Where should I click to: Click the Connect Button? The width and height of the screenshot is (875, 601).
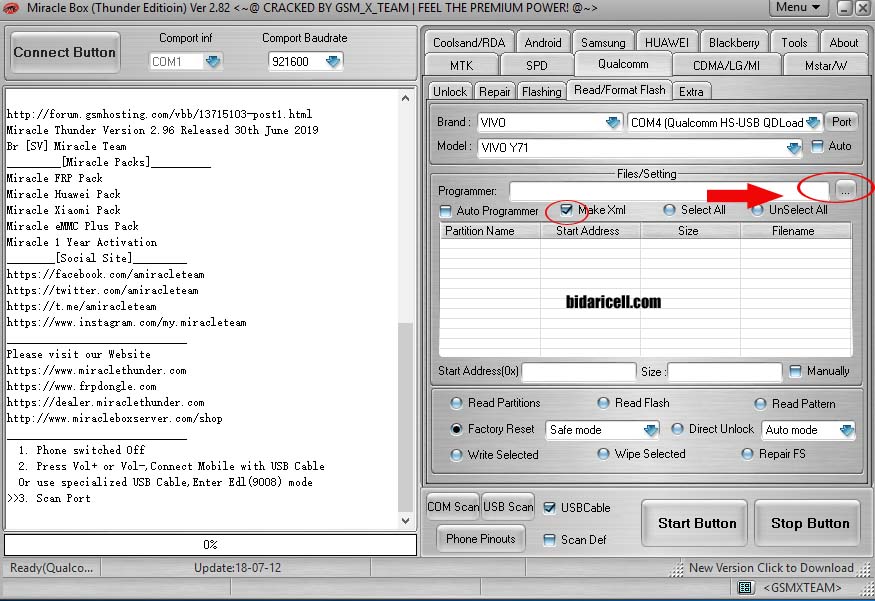(x=65, y=52)
